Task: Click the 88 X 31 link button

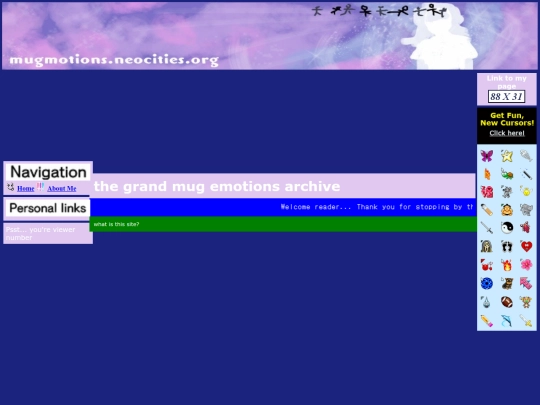Action: click(506, 96)
